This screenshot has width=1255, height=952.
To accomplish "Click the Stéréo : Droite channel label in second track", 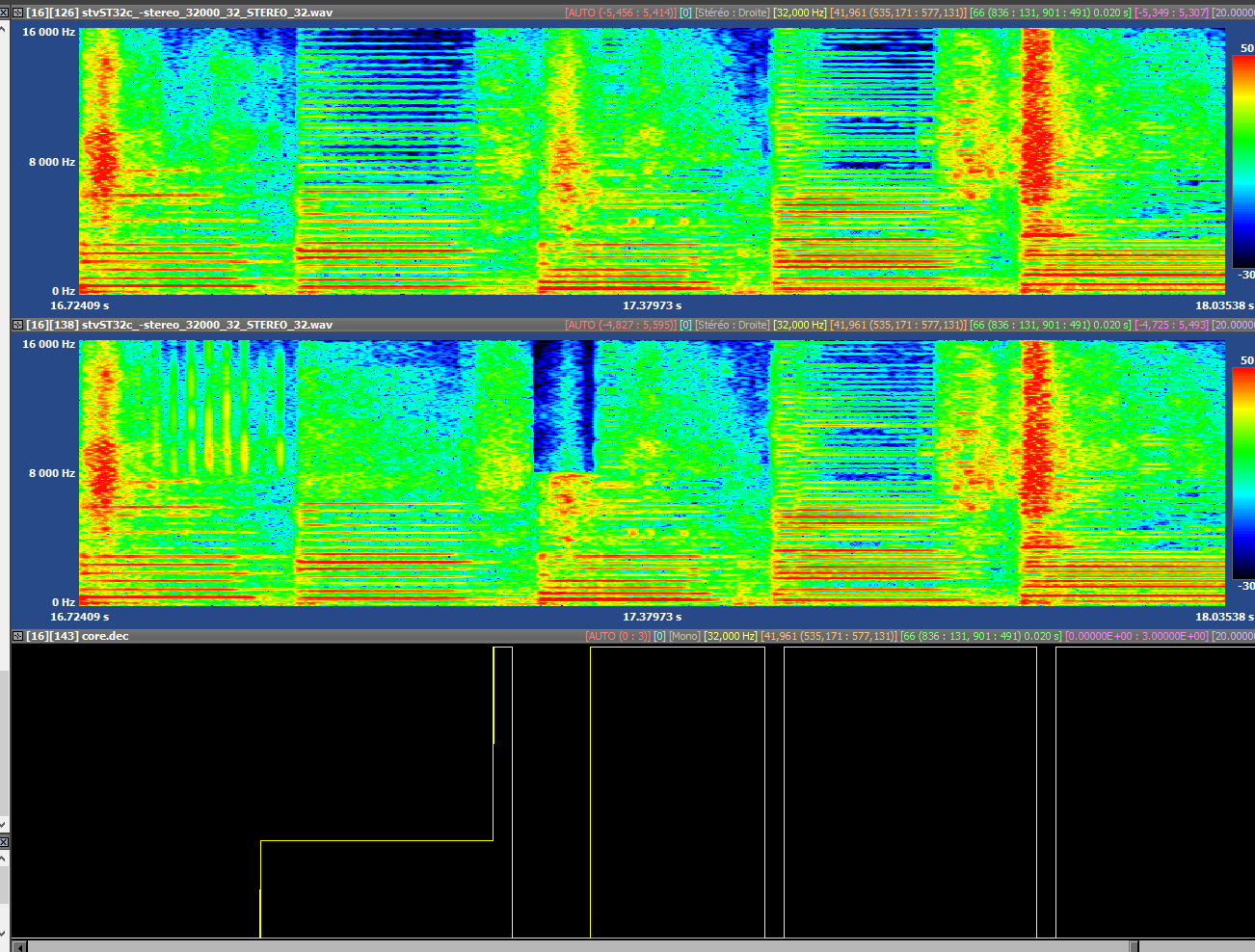I will [732, 325].
